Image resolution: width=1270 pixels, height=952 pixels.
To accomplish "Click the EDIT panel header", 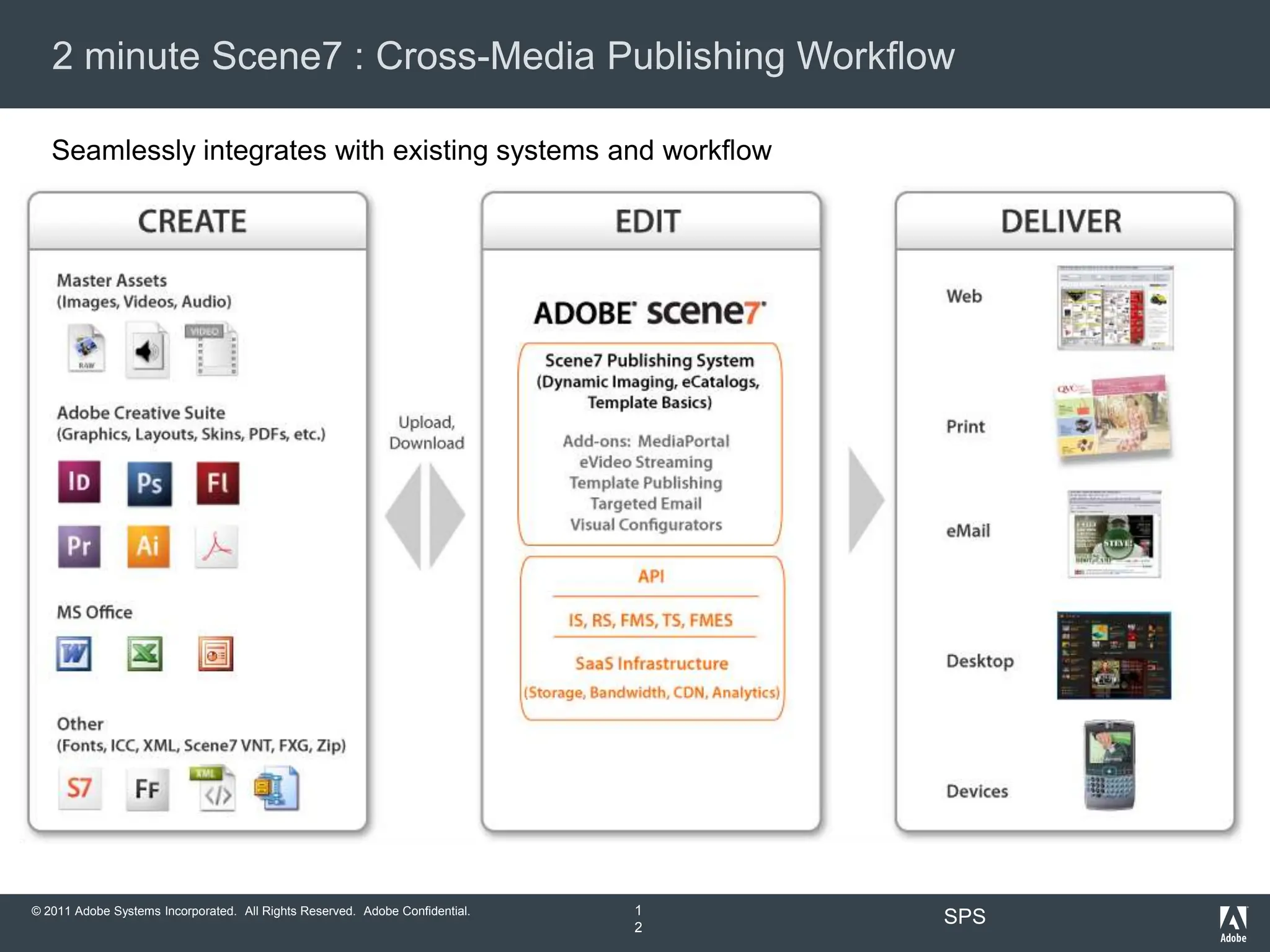I will coord(651,221).
